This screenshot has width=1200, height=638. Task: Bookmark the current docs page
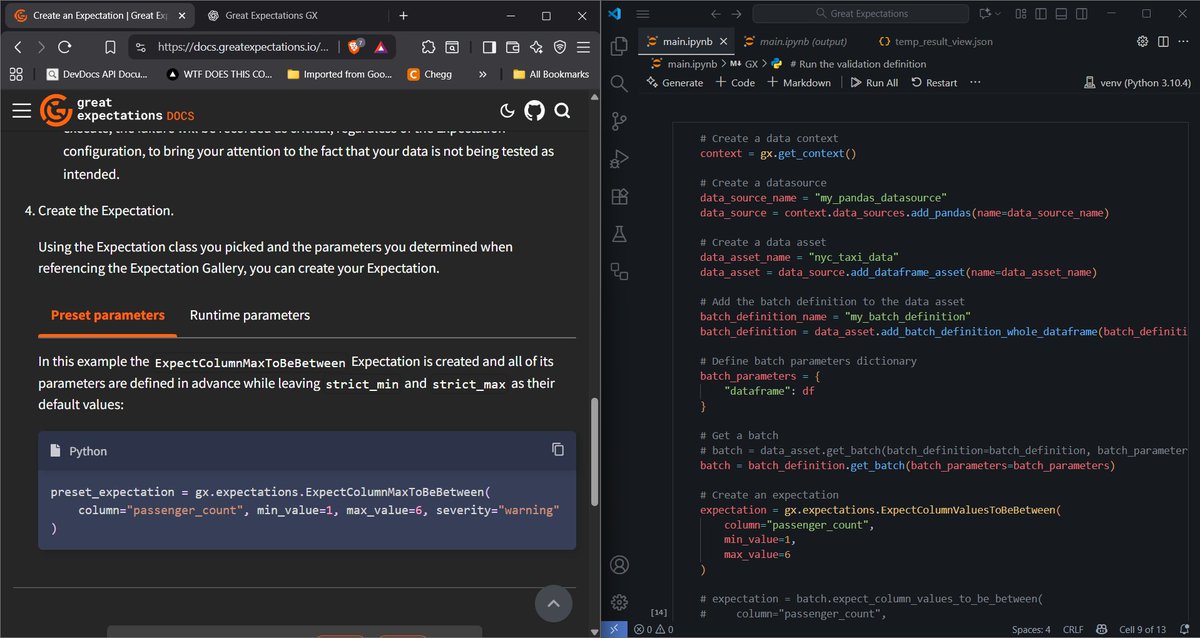pos(111,47)
